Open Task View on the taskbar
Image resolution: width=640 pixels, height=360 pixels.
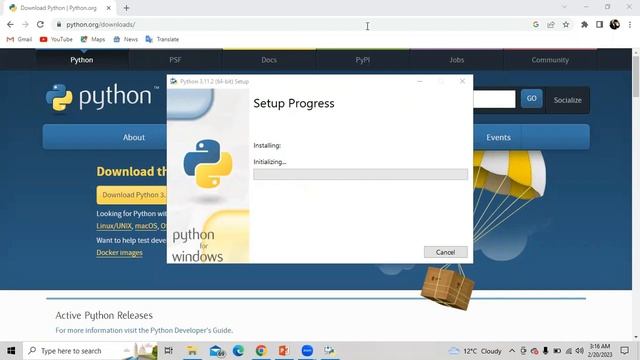pos(168,351)
